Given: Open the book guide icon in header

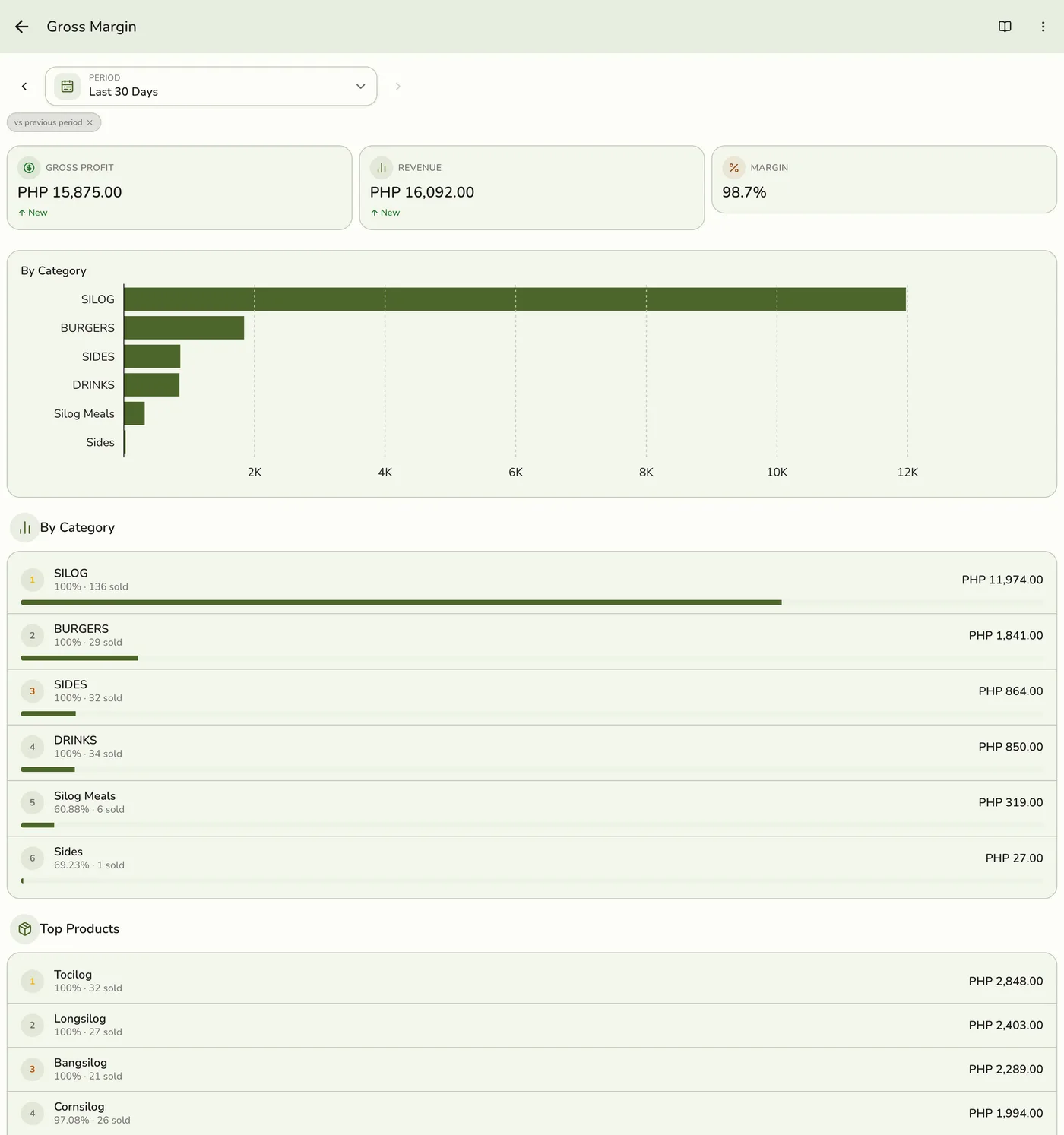Looking at the screenshot, I should point(1005,27).
